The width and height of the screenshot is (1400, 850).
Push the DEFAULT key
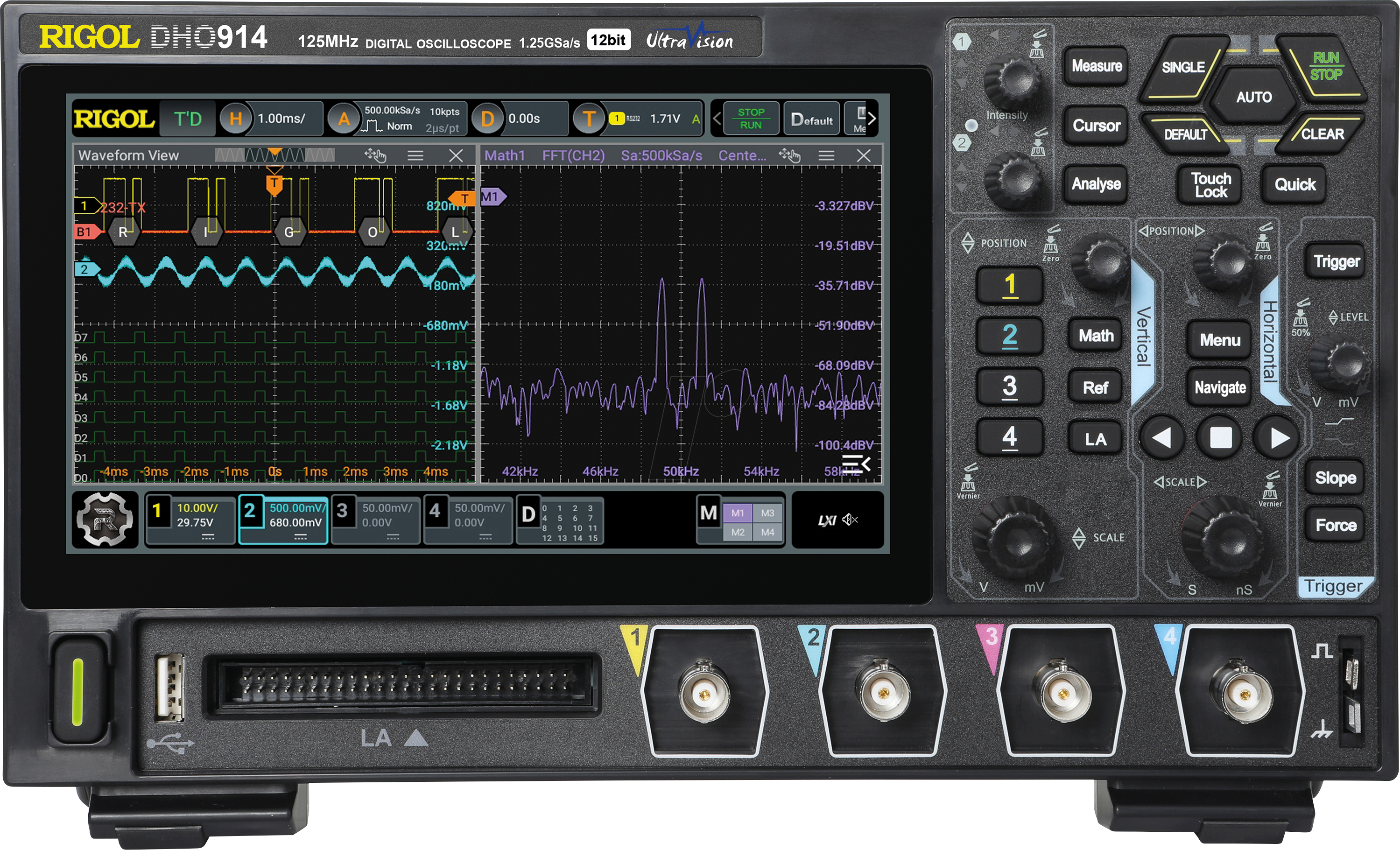pyautogui.click(x=1185, y=134)
